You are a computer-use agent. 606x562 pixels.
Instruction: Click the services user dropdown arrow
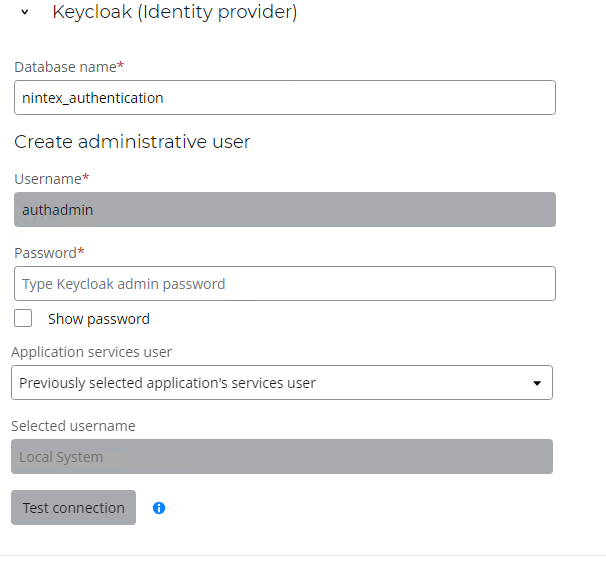(x=537, y=383)
